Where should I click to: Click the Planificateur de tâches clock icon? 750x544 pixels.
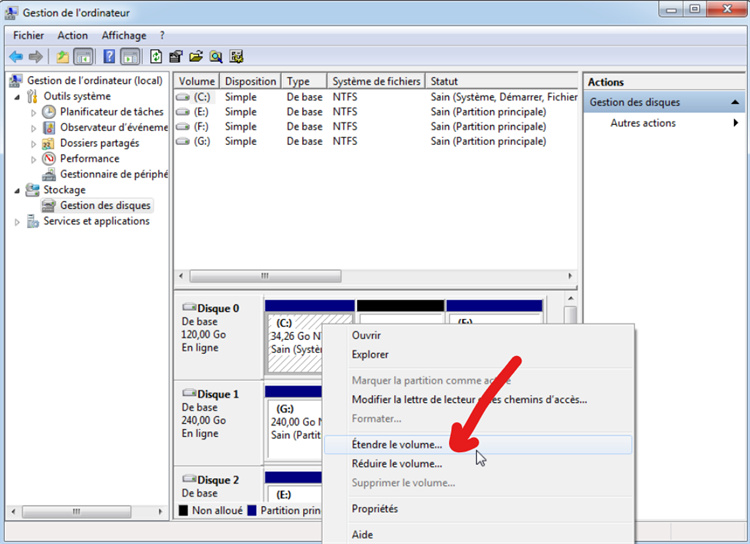(x=49, y=112)
